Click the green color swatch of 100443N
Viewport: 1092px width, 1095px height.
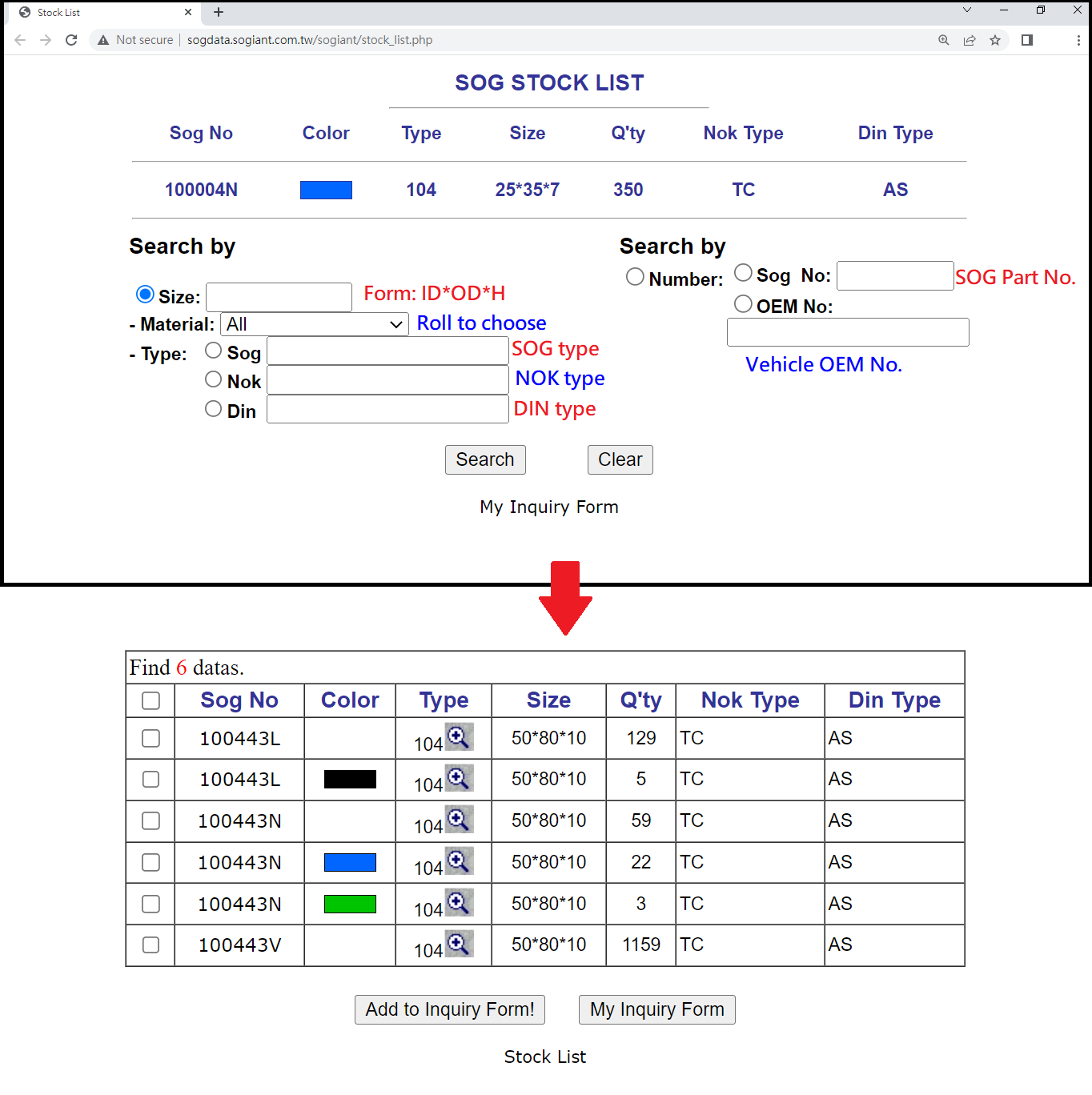350,904
